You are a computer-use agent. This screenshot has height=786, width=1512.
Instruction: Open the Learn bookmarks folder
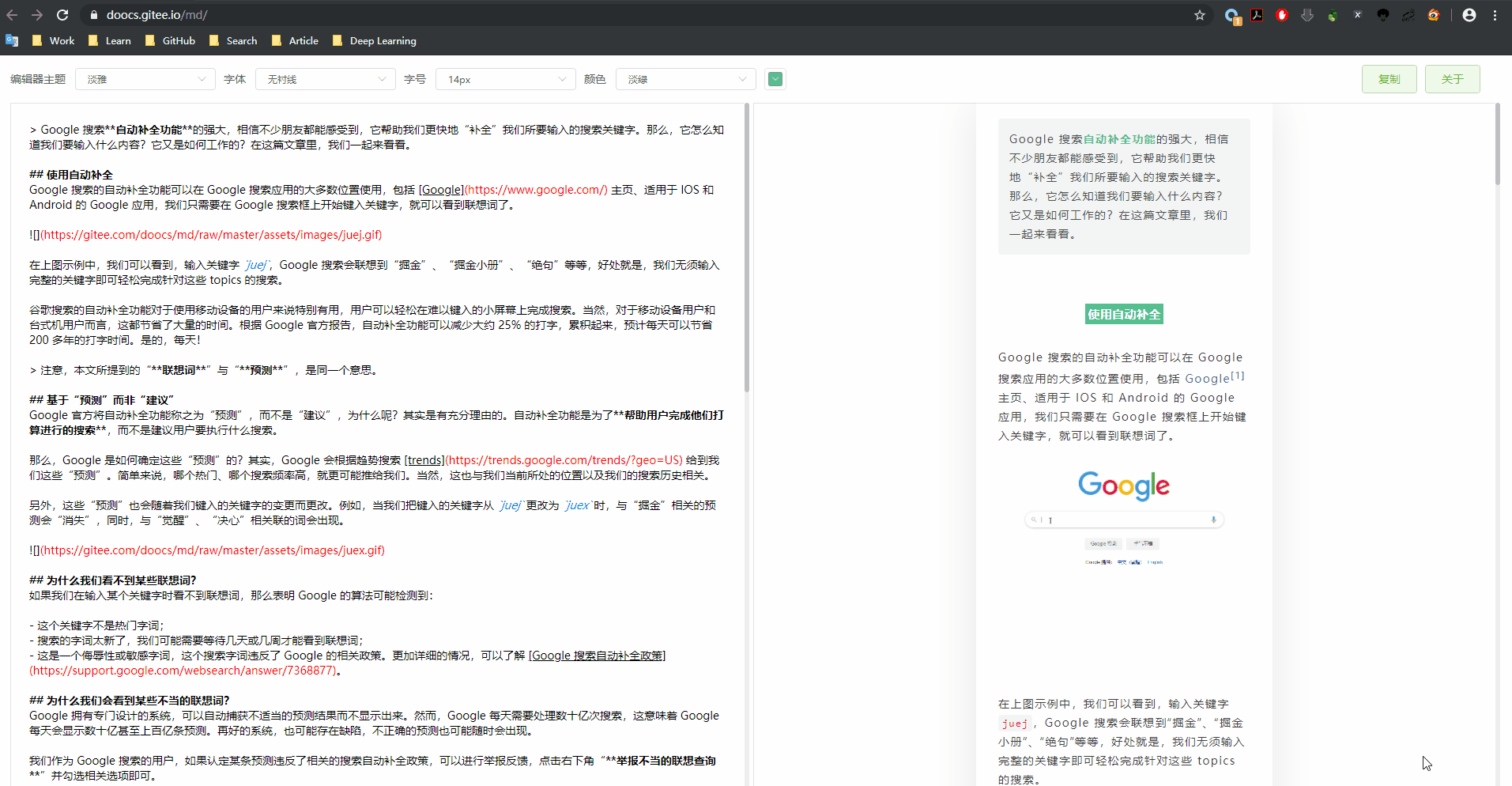(x=110, y=40)
